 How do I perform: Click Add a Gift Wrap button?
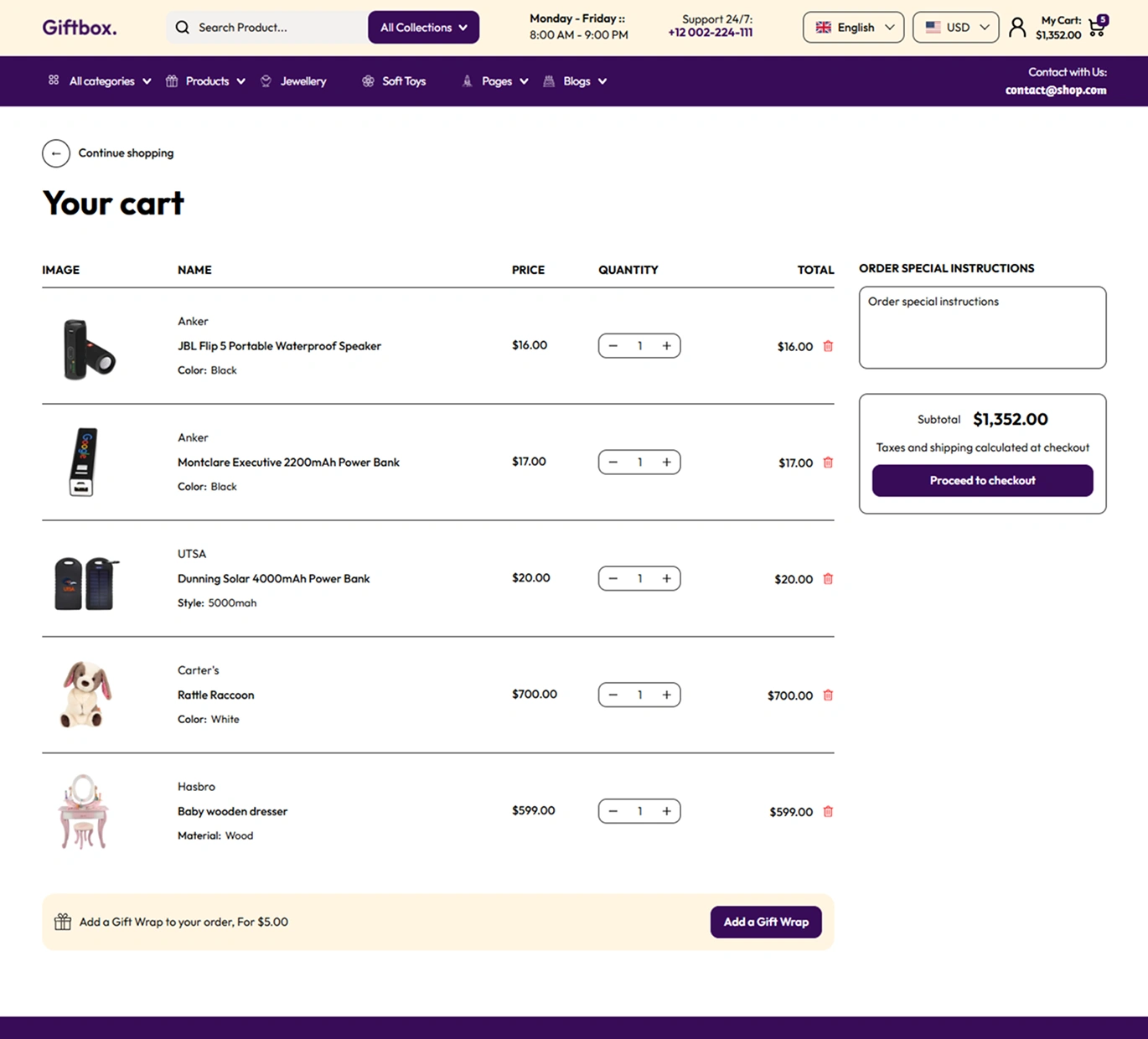pos(766,923)
